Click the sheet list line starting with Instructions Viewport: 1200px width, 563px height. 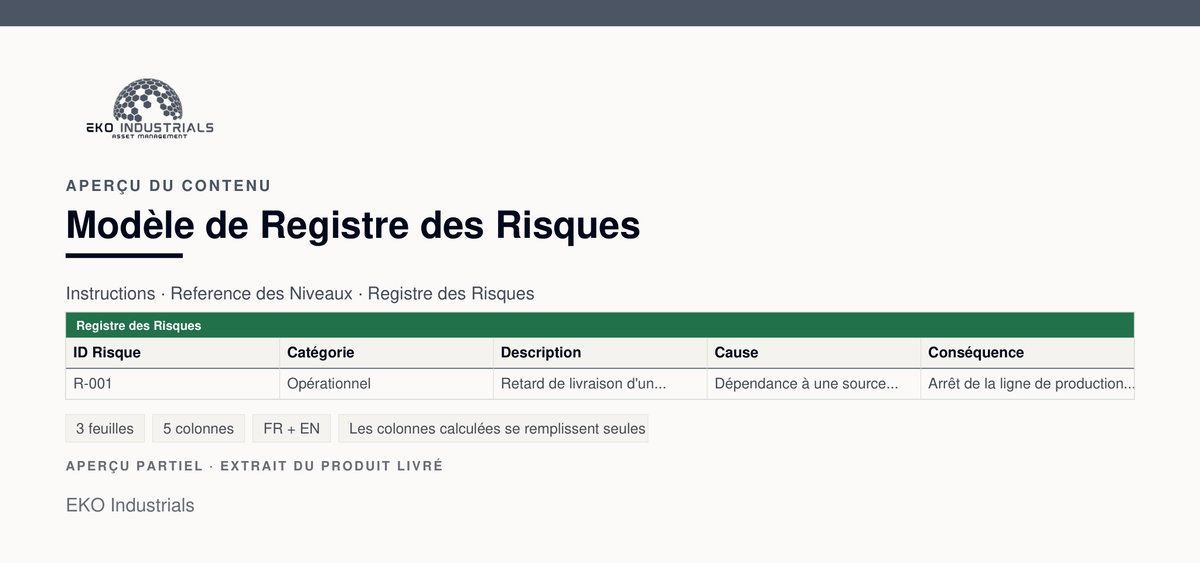click(300, 294)
